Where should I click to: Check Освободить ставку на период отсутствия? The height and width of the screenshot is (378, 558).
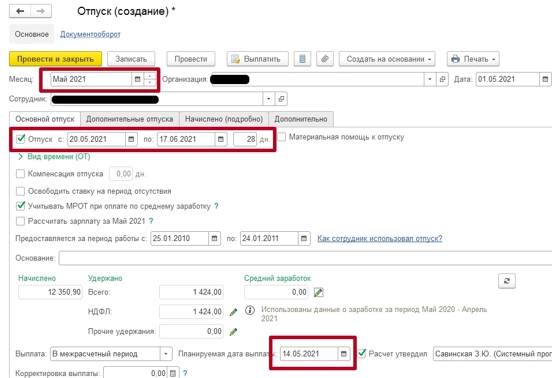(x=20, y=191)
